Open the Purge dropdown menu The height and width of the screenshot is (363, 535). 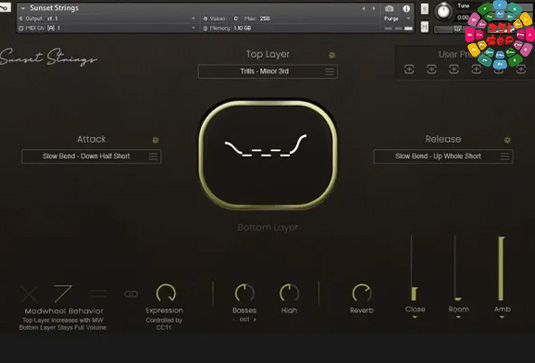tap(397, 18)
